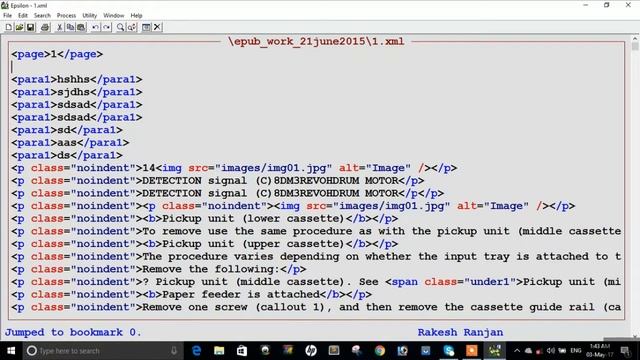Click the taskbar search microphone icon
640x360 pixels.
click(x=174, y=351)
